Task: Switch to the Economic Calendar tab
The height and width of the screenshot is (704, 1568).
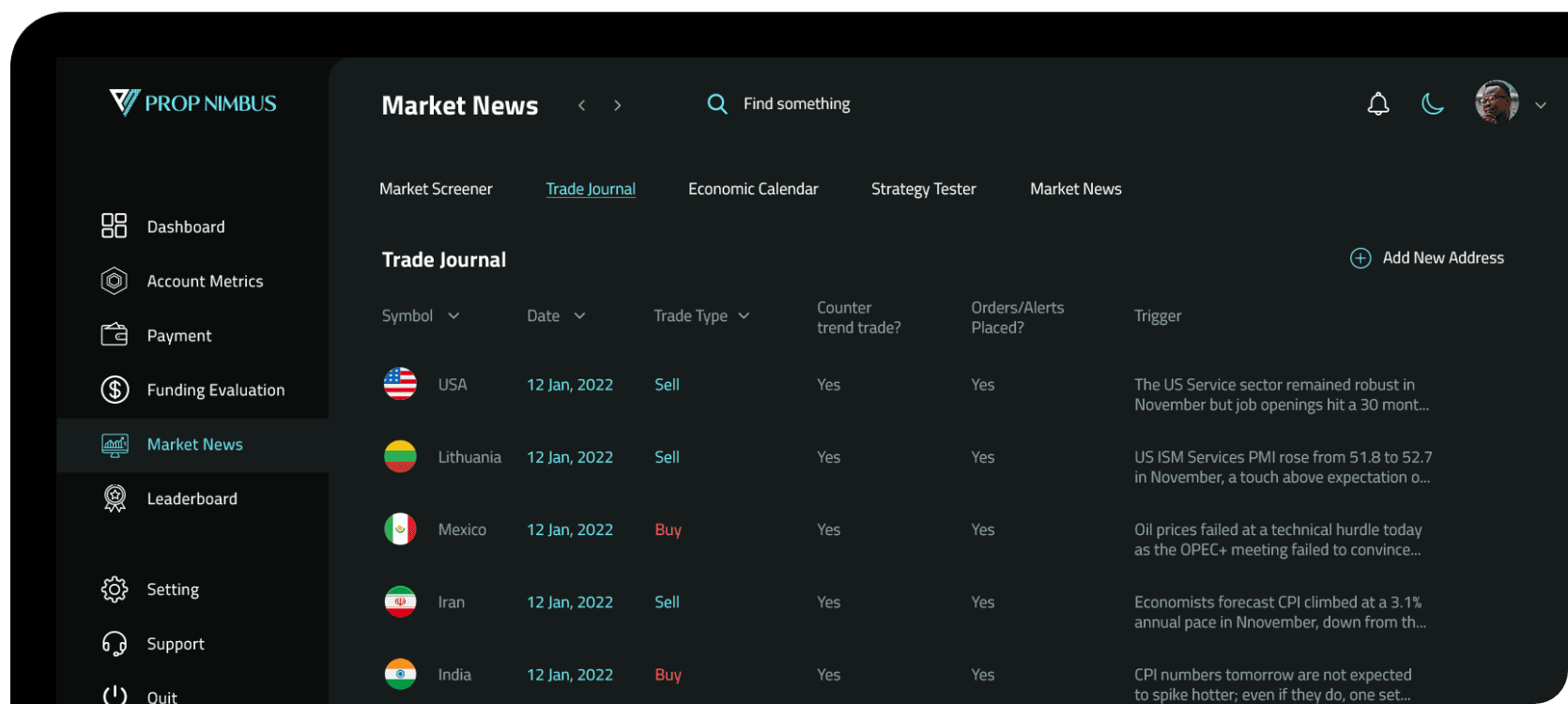Action: tap(753, 189)
